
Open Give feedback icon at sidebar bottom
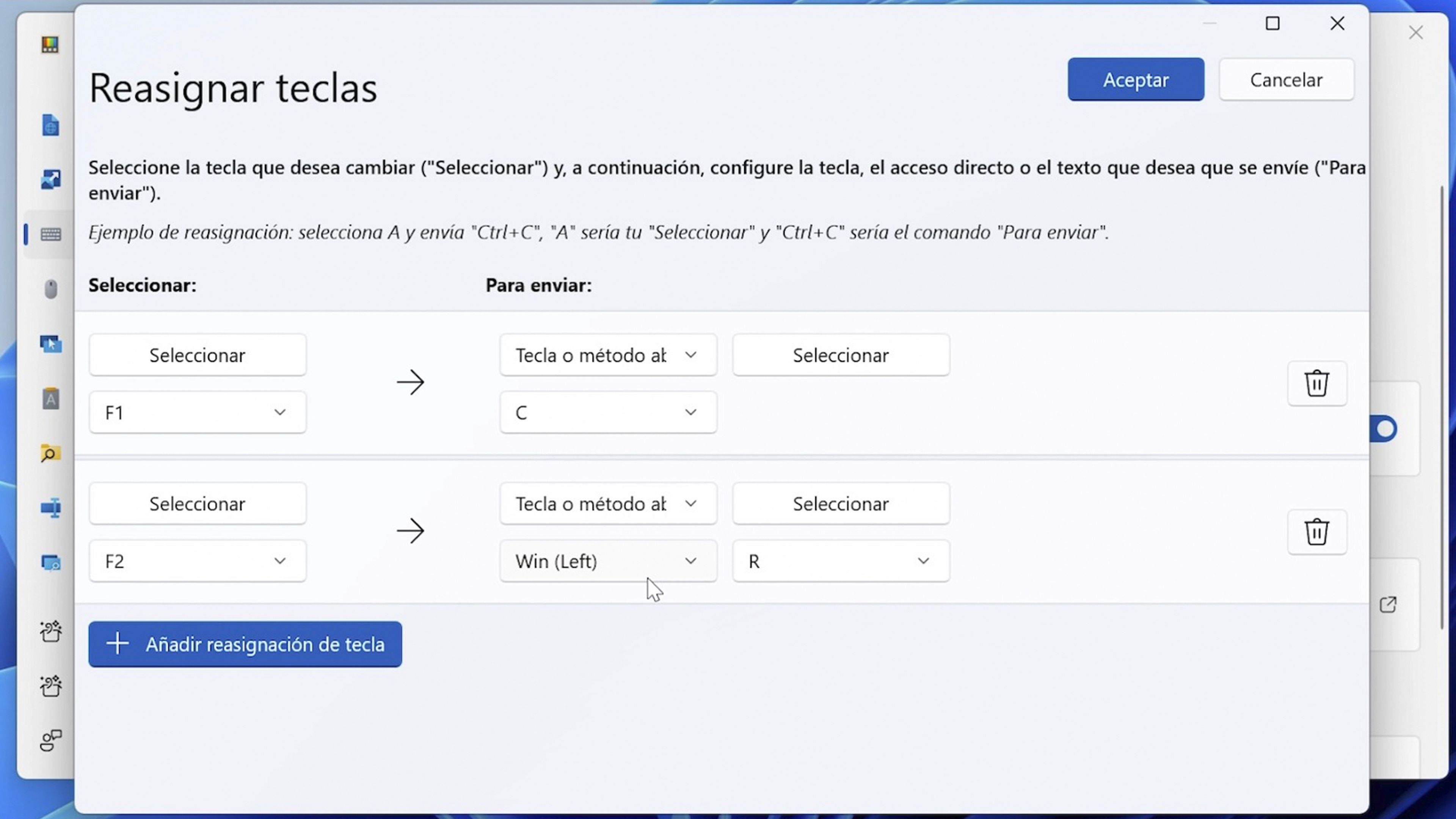(51, 741)
